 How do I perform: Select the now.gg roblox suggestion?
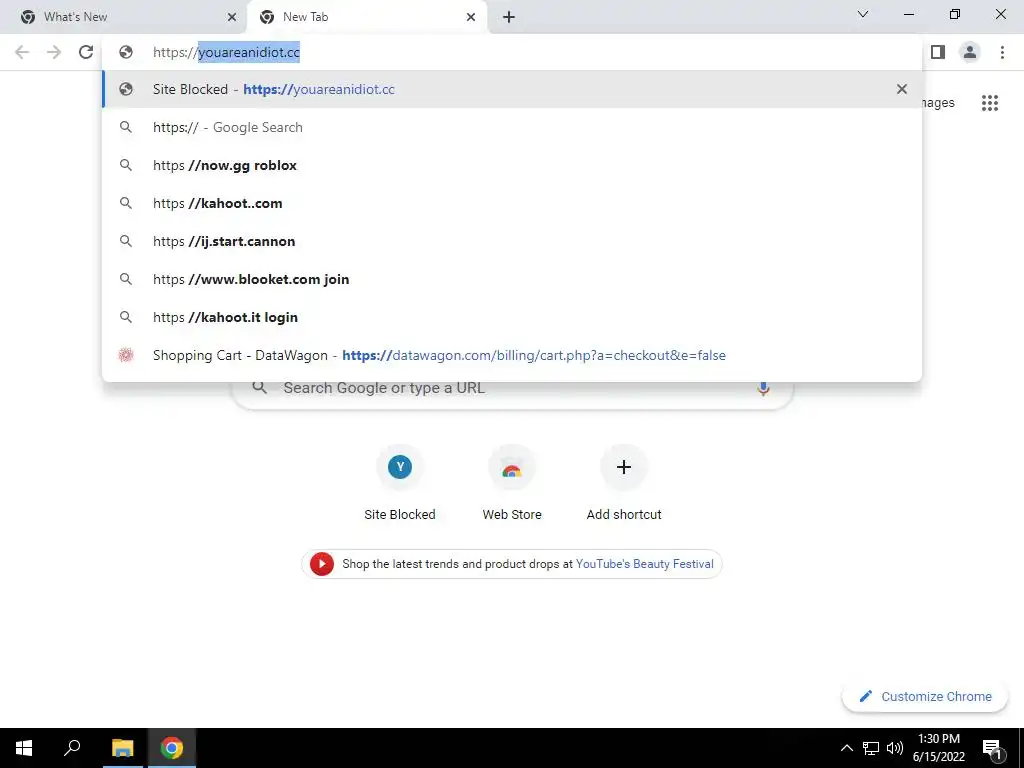tap(512, 165)
